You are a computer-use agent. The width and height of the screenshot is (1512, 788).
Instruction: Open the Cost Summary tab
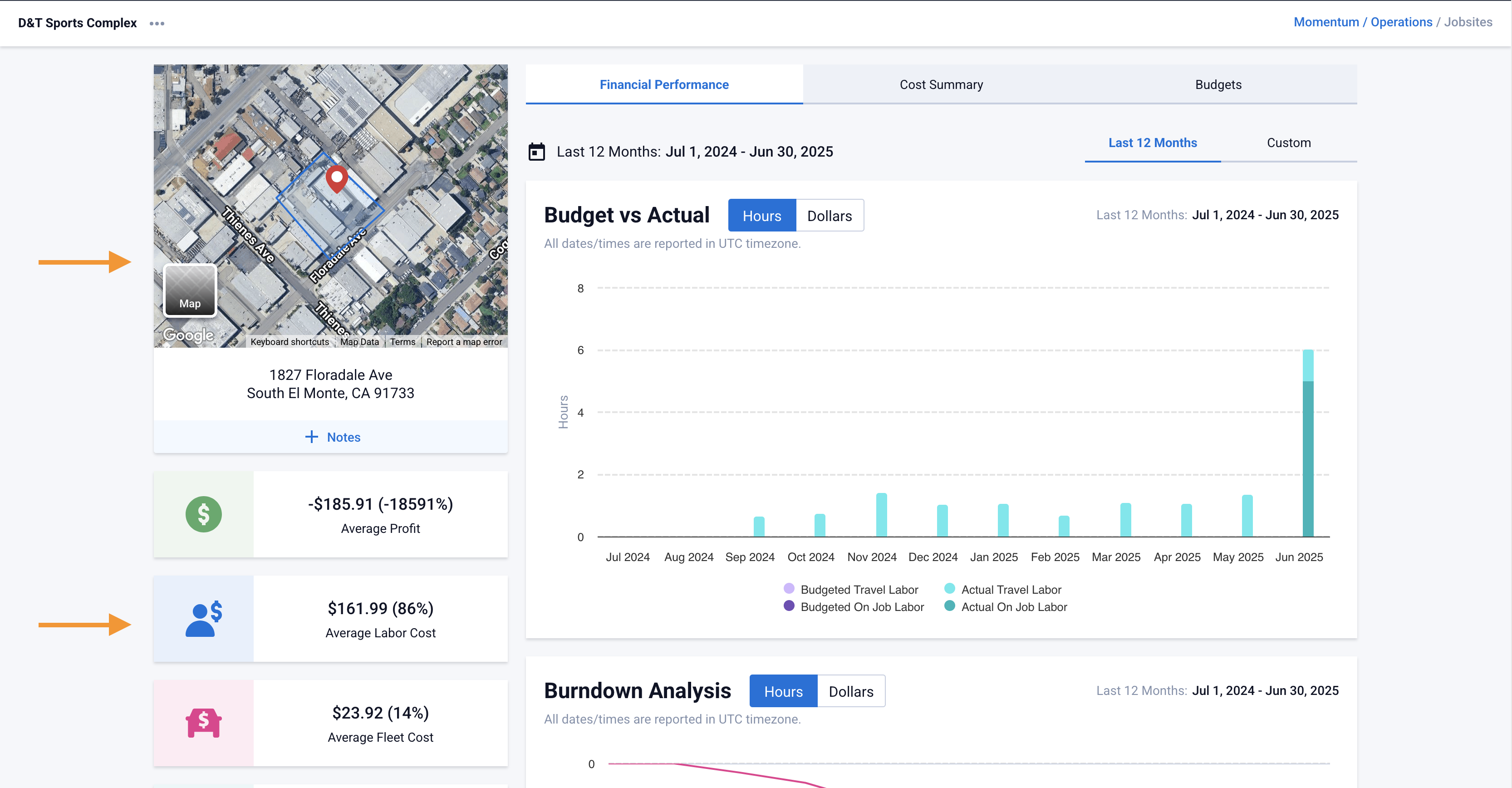click(941, 84)
